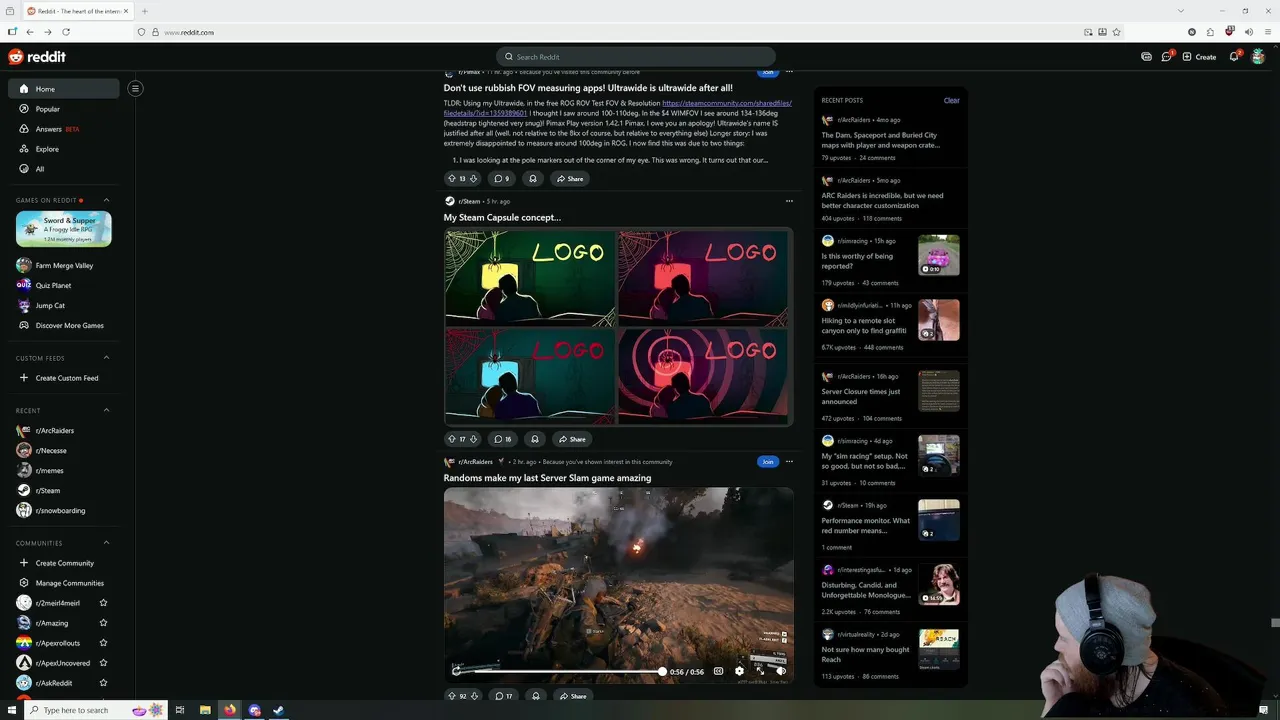Join r/ArcRaiders from the post
Image resolution: width=1280 pixels, height=720 pixels.
point(767,462)
